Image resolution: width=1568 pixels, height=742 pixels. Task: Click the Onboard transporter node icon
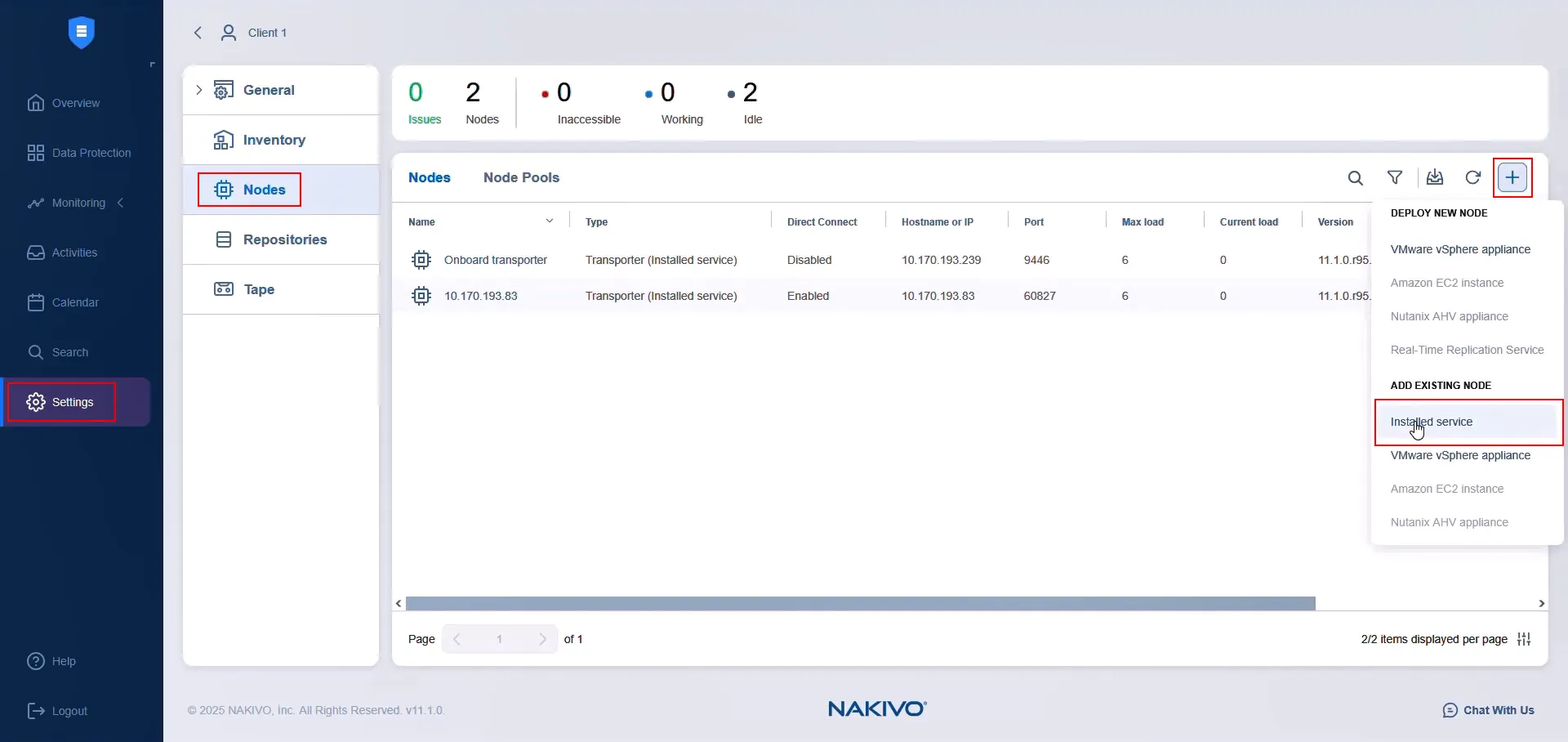(421, 260)
